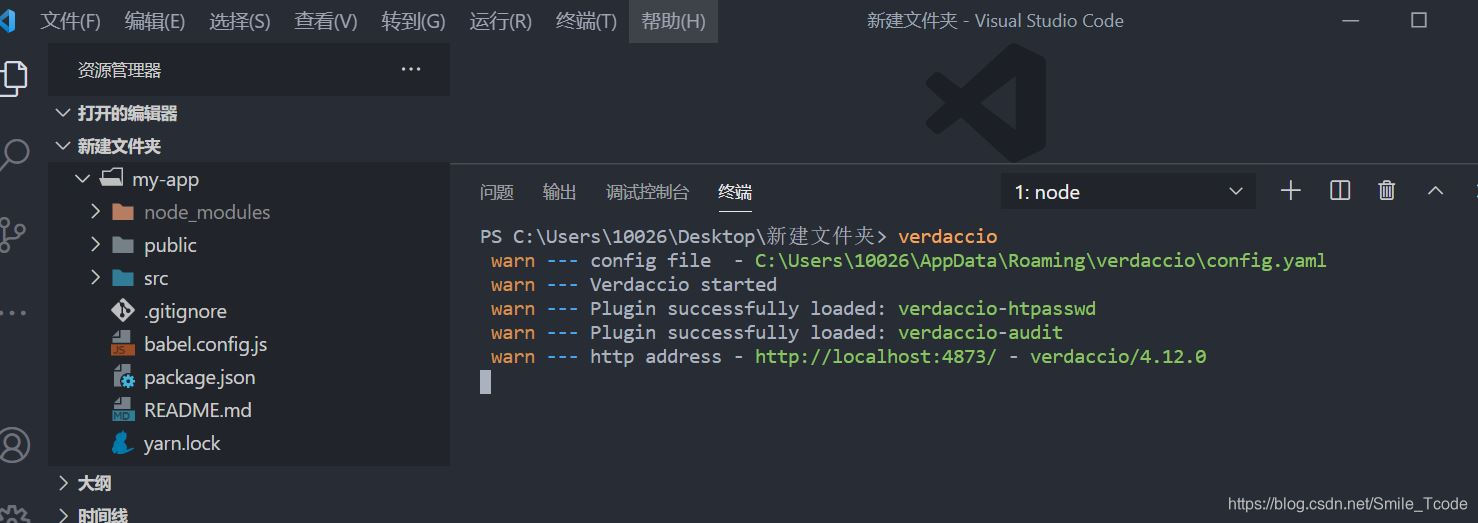This screenshot has width=1478, height=523.
Task: Click 'Verdaccio started' terminal line
Action: click(683, 284)
